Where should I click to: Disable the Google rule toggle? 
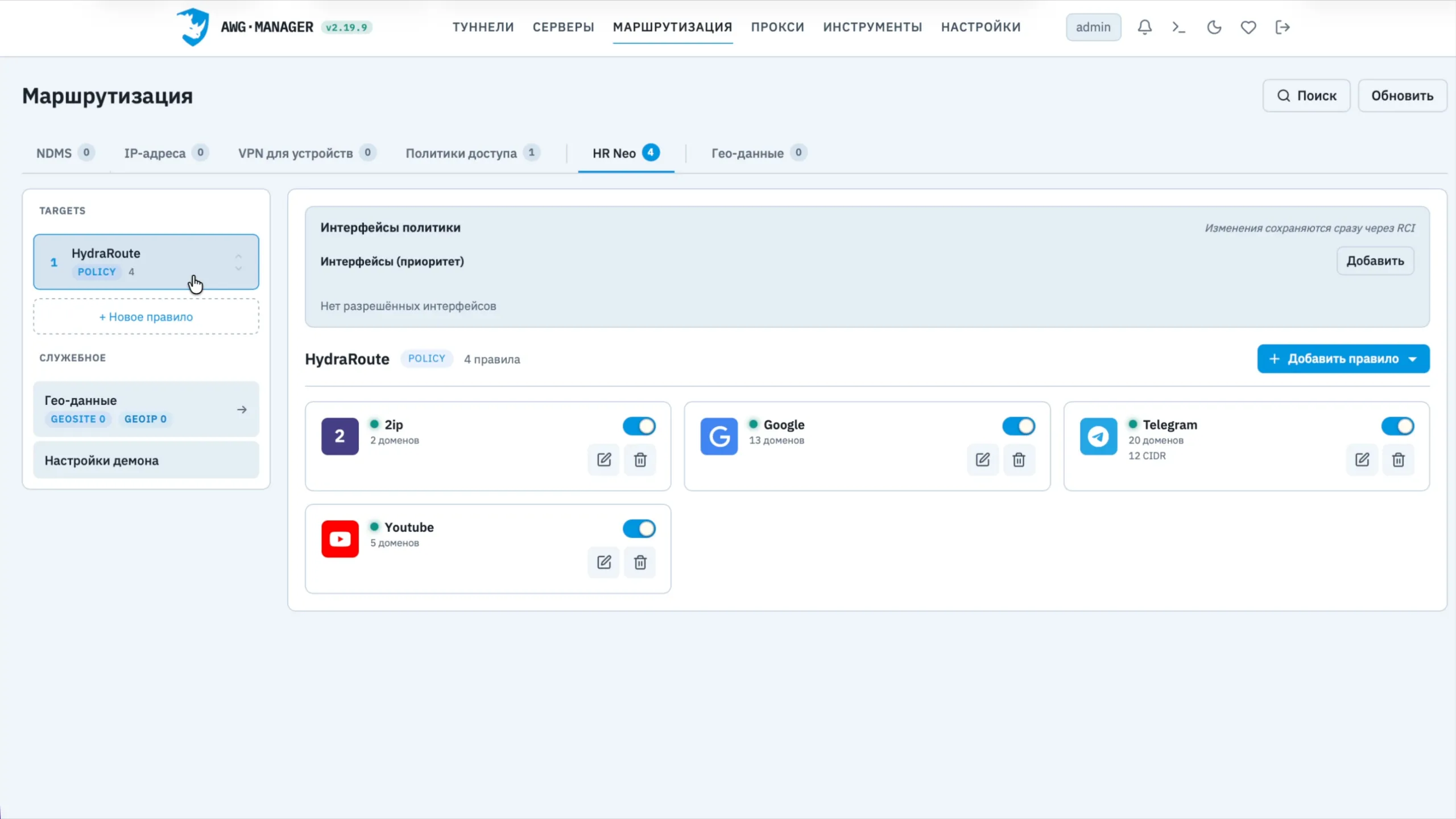[x=1018, y=426]
